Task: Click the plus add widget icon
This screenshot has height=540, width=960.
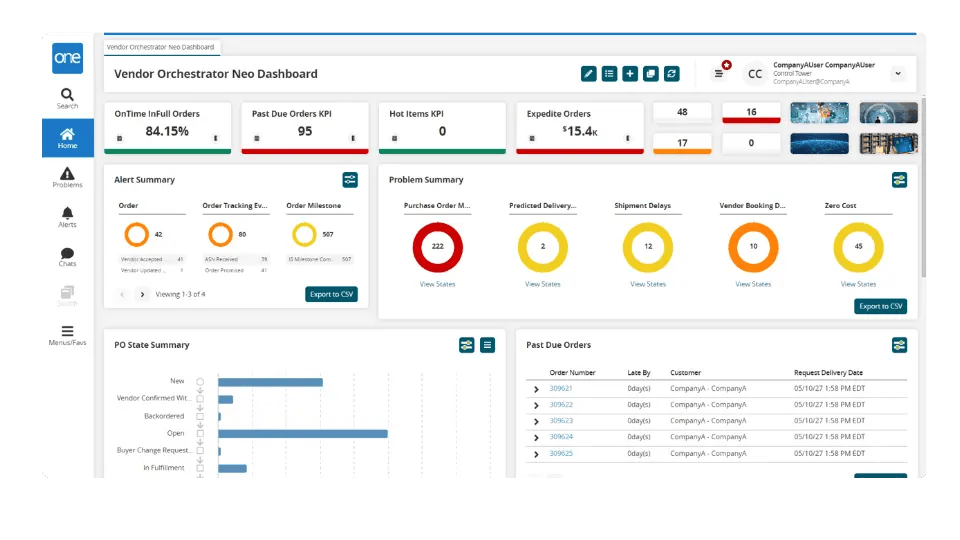Action: [x=630, y=74]
